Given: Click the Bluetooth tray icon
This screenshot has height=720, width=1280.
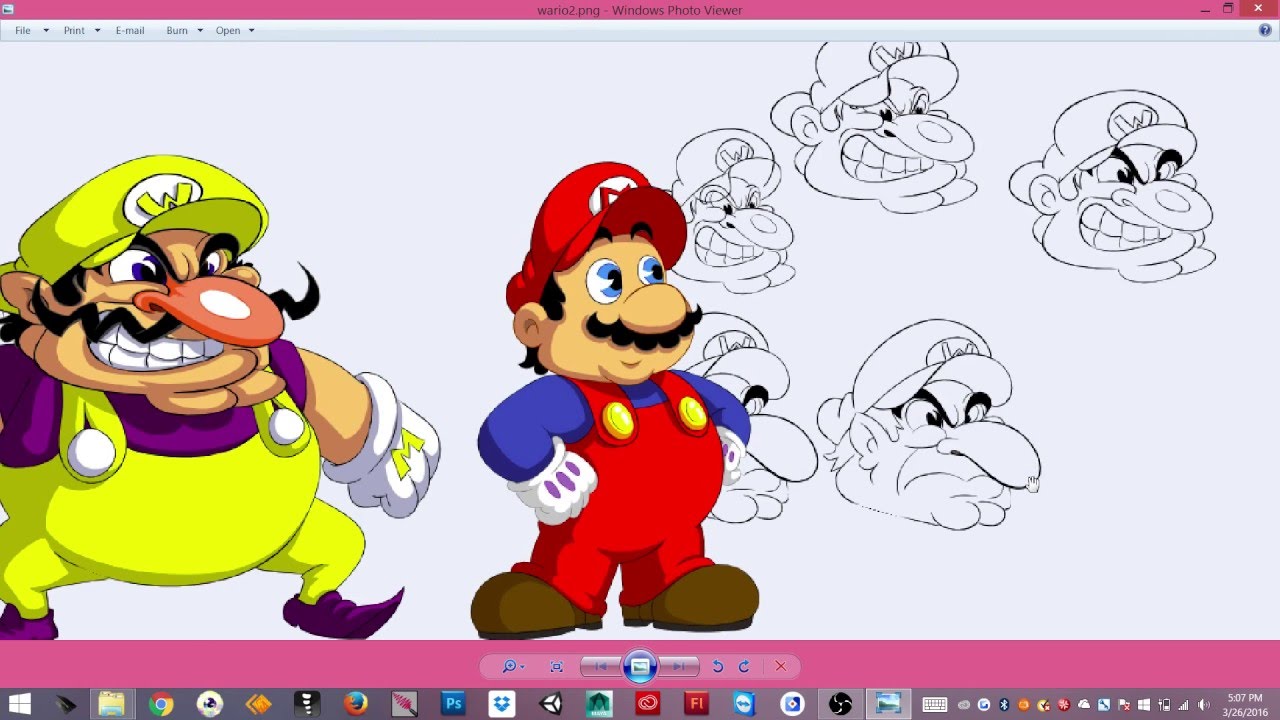Looking at the screenshot, I should (1004, 704).
